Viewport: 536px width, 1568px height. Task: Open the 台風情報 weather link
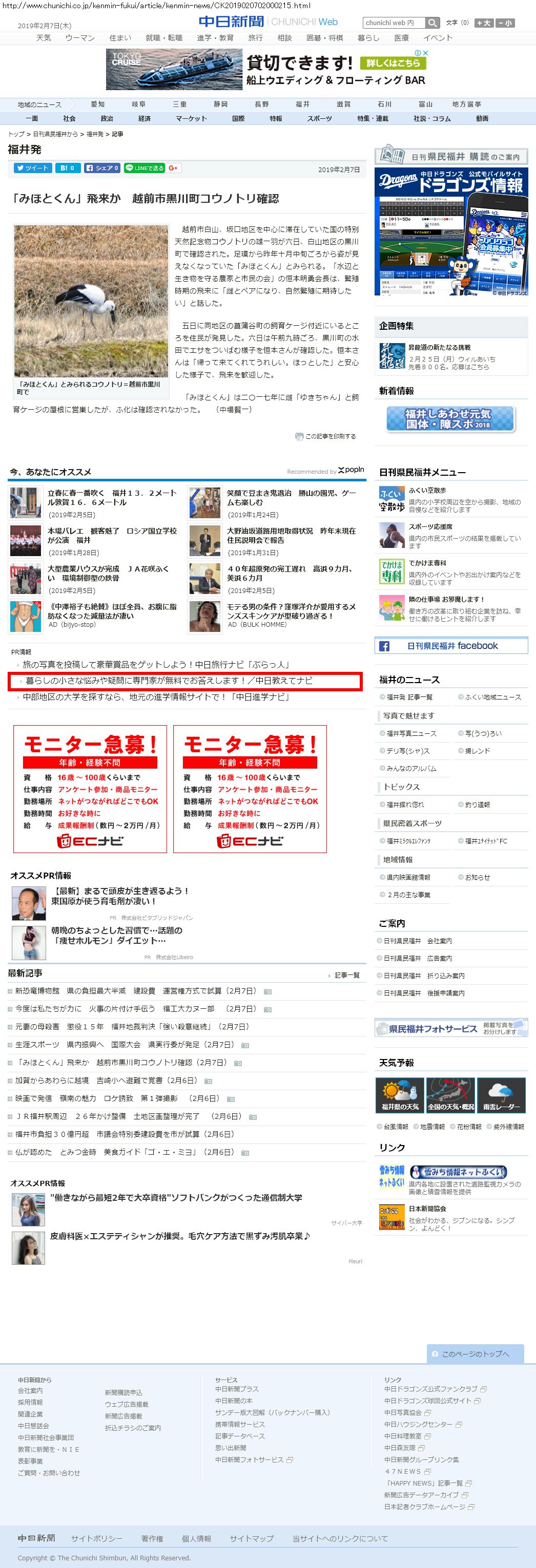click(397, 1127)
